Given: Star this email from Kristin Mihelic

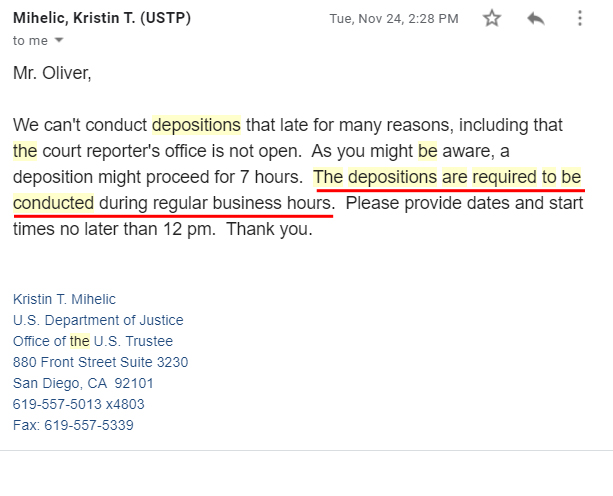Looking at the screenshot, I should point(492,18).
